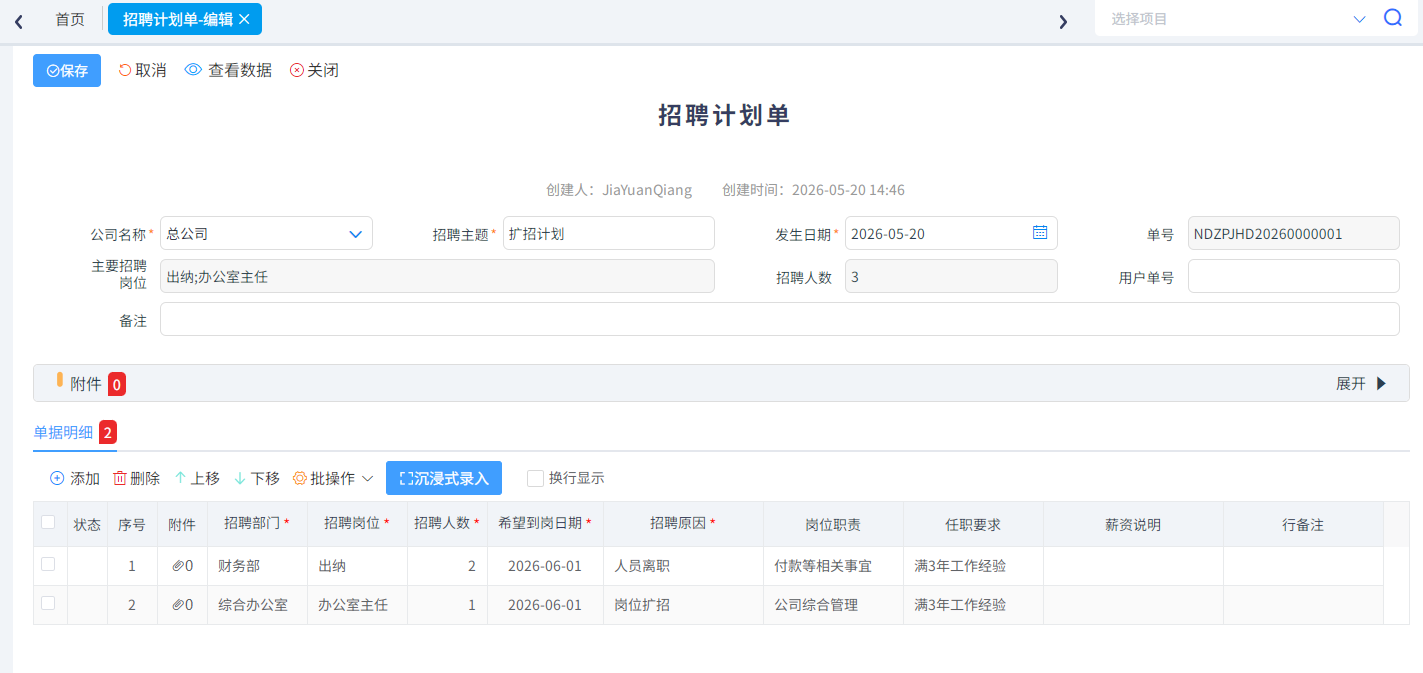
Task: Click the 用户单号 input field
Action: (1294, 276)
